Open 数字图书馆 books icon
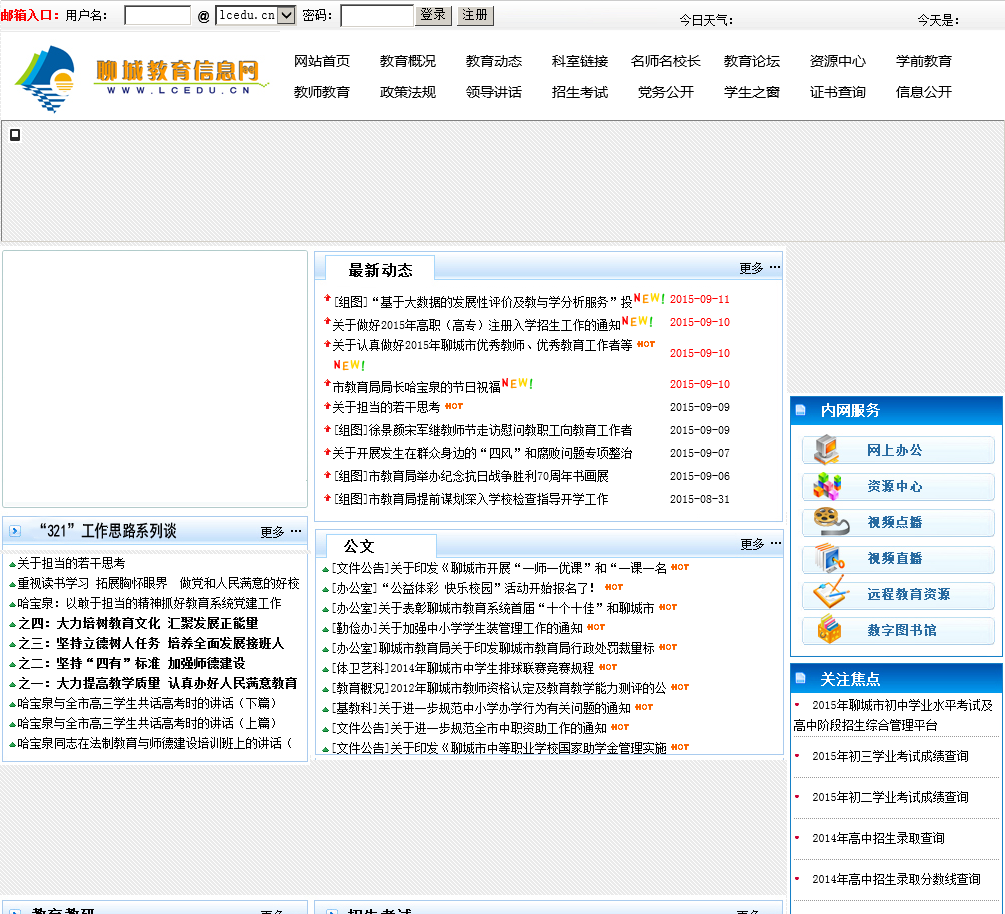1005x914 pixels. 829,629
